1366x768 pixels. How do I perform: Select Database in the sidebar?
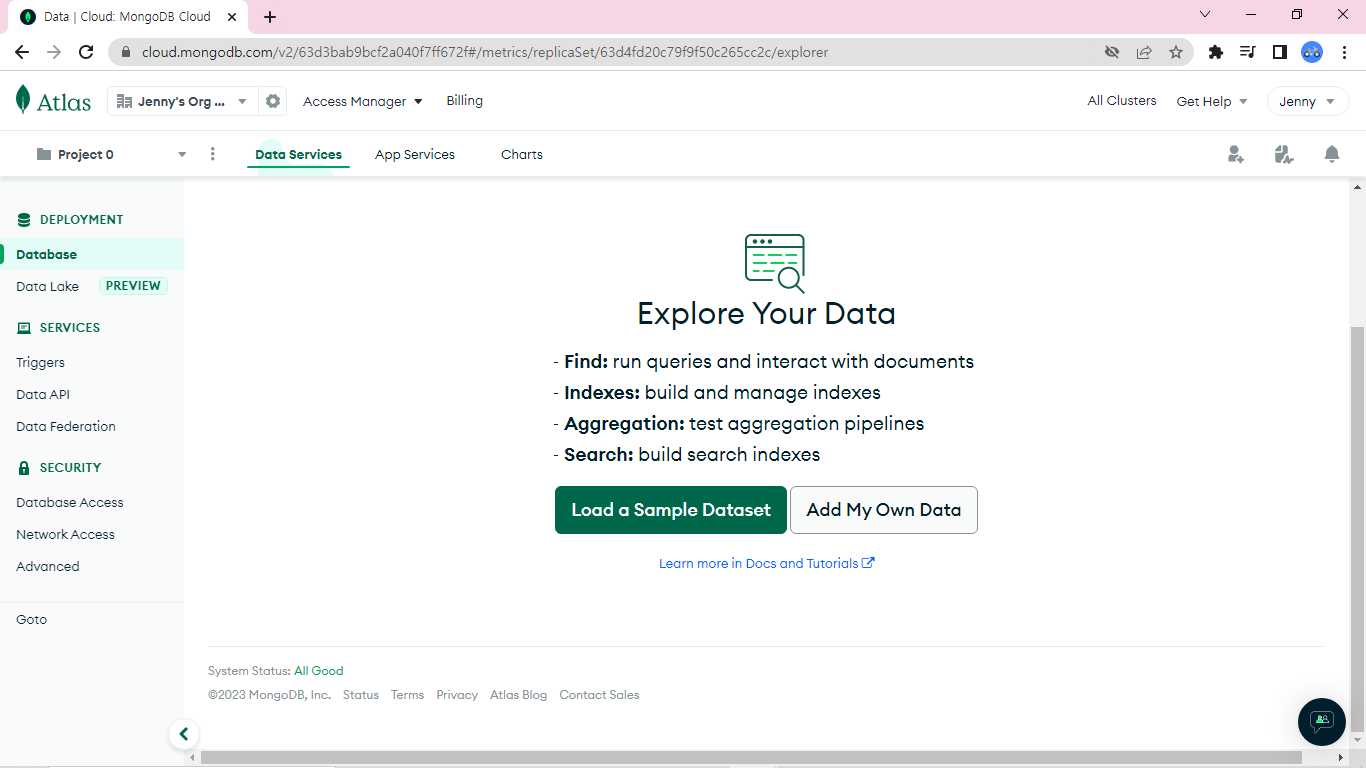tap(92, 254)
